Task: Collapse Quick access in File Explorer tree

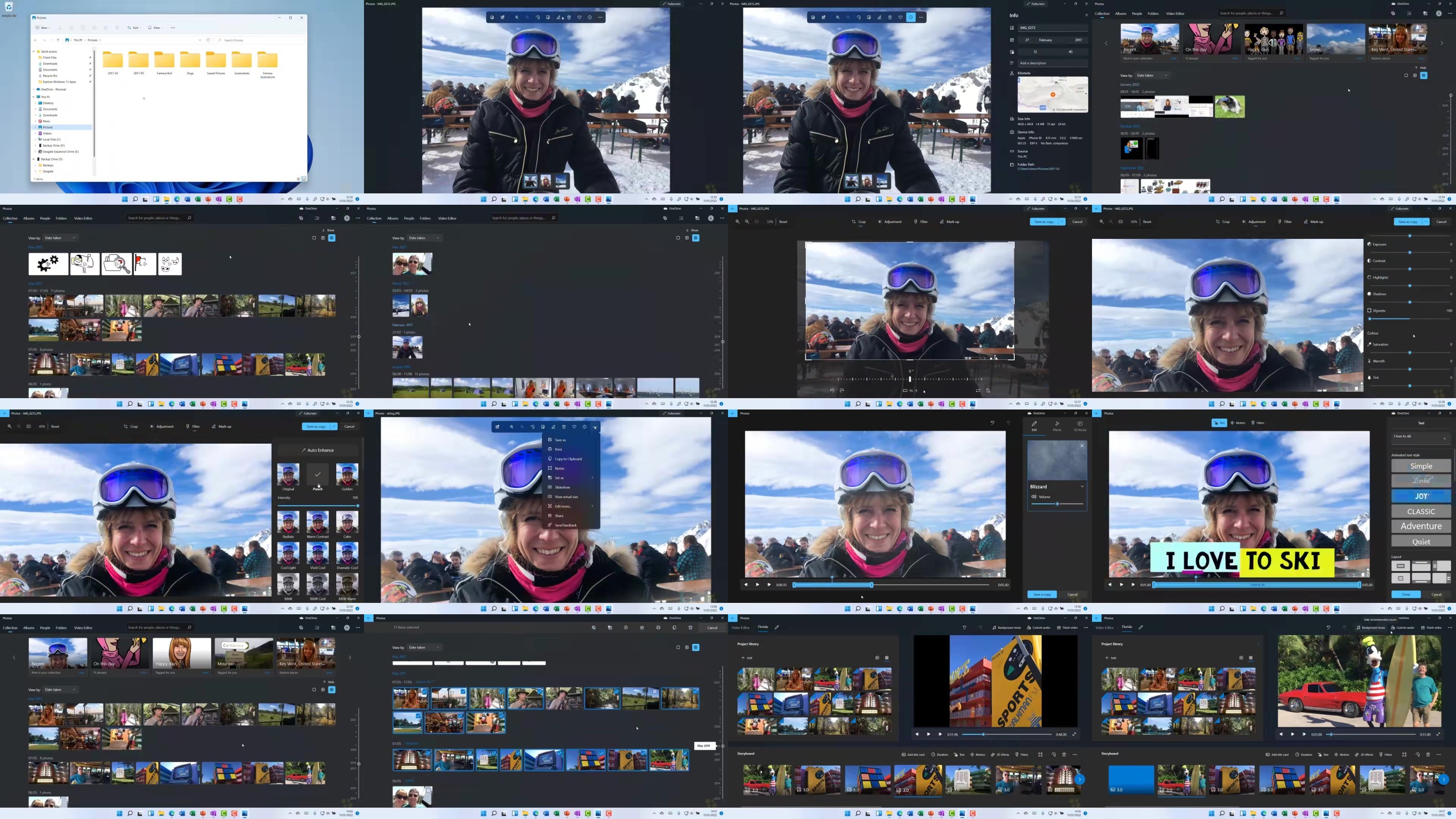Action: point(34,51)
